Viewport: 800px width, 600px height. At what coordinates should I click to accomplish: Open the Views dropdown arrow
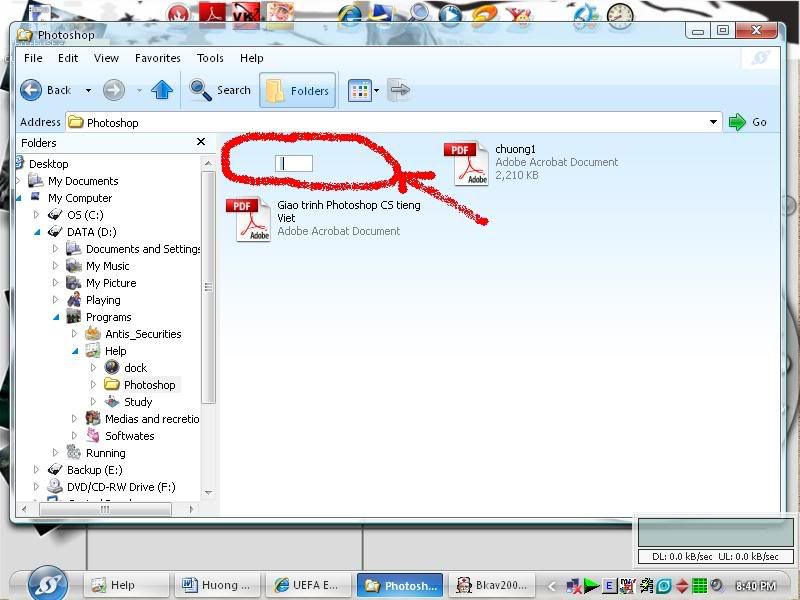point(377,91)
